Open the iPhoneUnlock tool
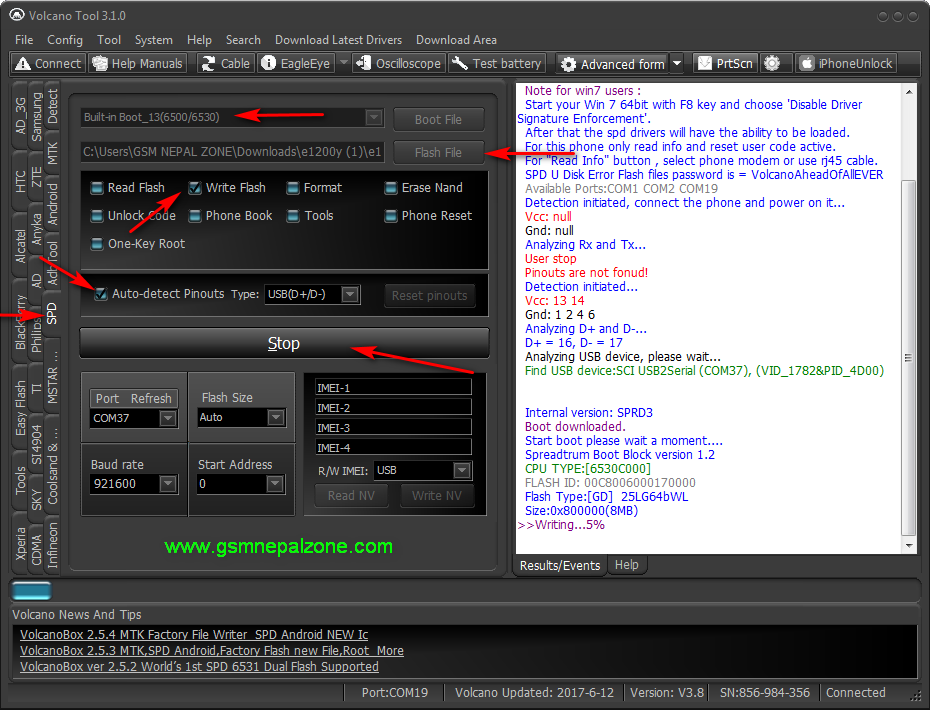 (x=846, y=63)
